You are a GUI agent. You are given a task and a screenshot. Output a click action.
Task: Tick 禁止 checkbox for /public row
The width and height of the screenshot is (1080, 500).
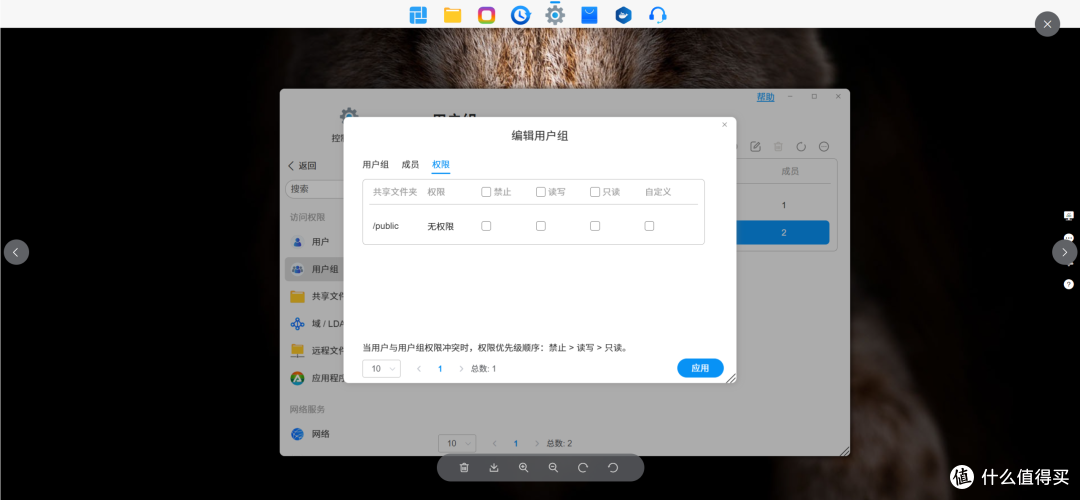486,226
